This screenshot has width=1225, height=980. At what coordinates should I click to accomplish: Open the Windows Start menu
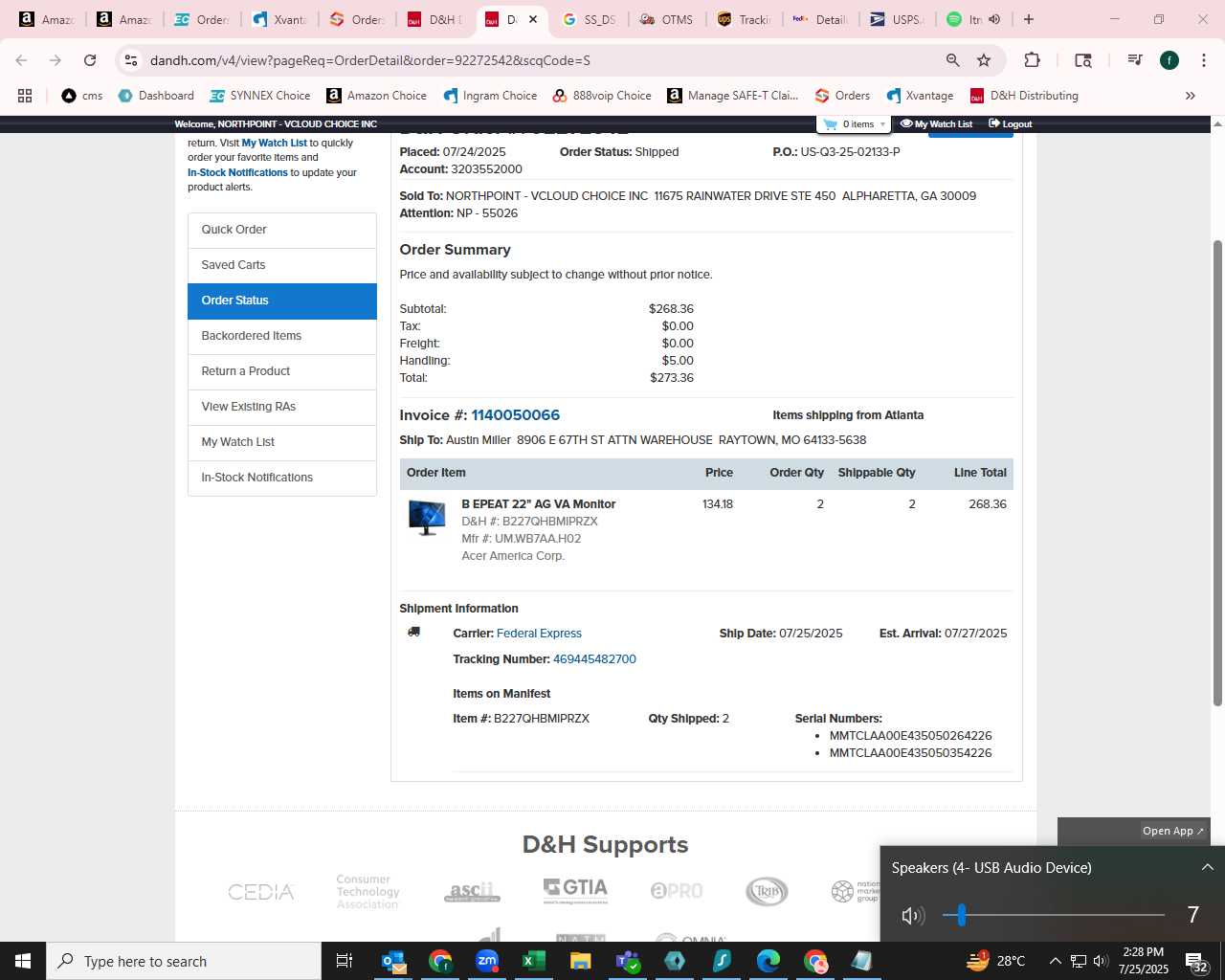(x=23, y=961)
